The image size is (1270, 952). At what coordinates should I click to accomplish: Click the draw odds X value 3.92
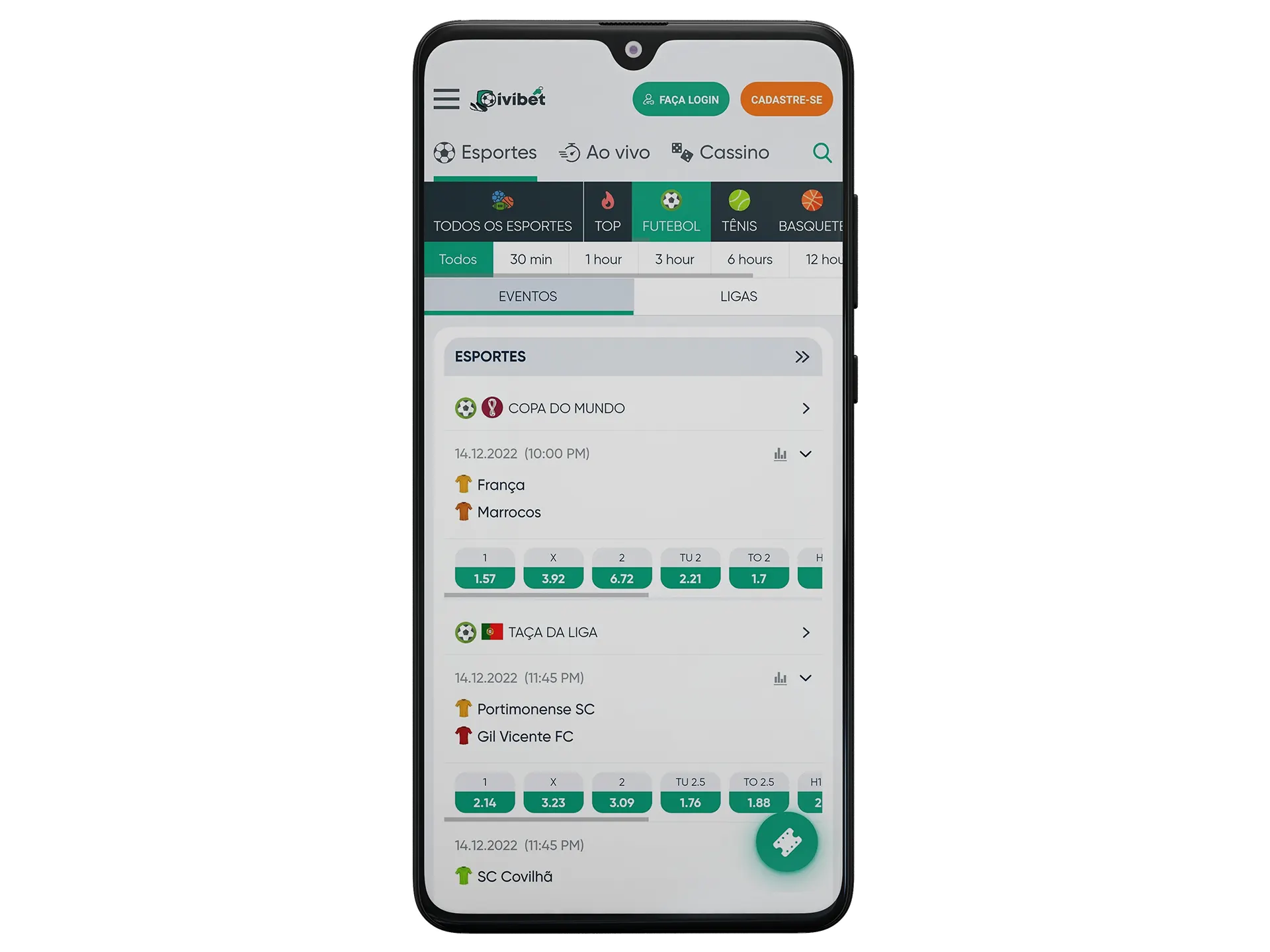[x=551, y=575]
